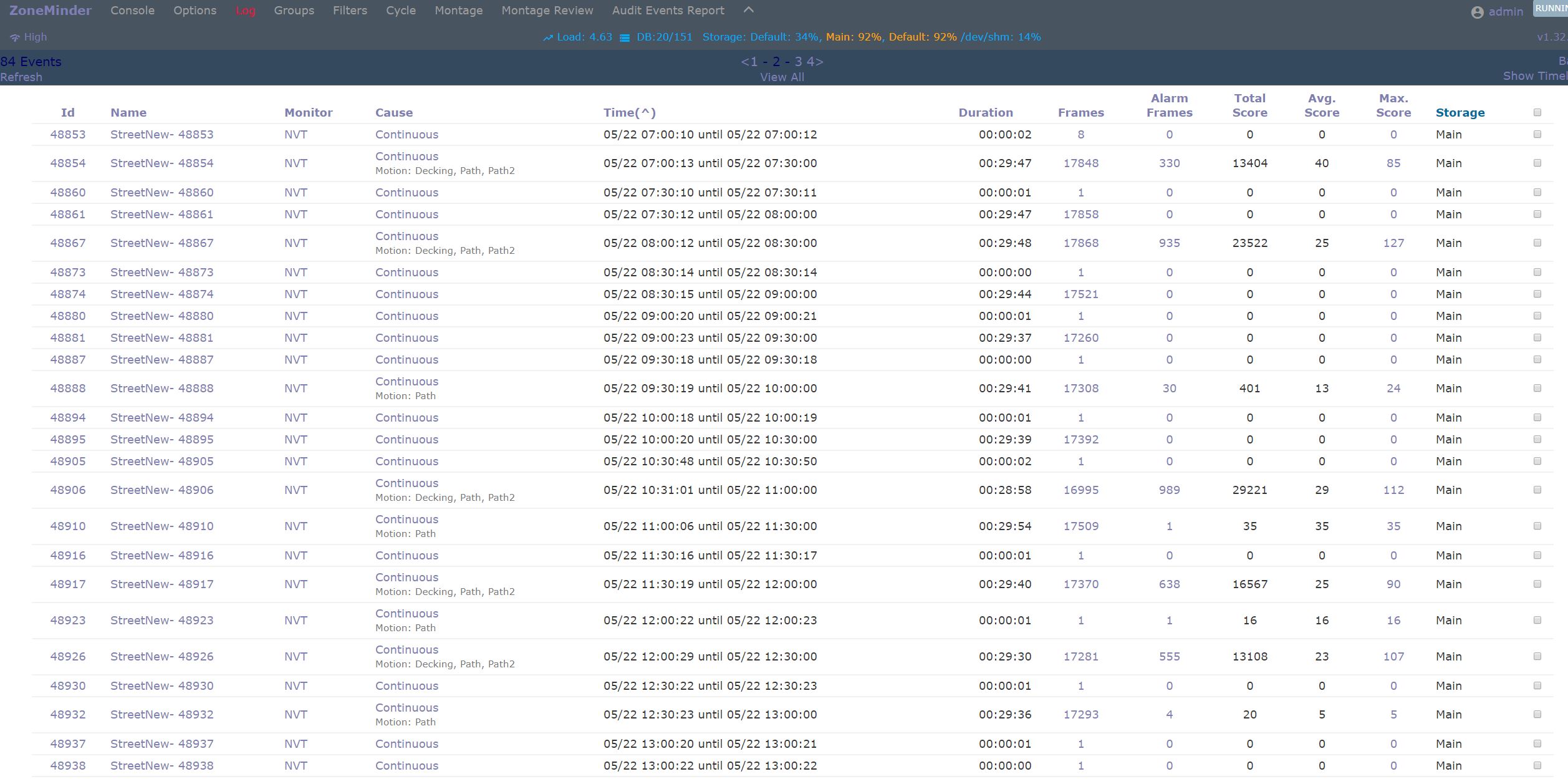Sort by the Time(^) column header

[x=630, y=113]
